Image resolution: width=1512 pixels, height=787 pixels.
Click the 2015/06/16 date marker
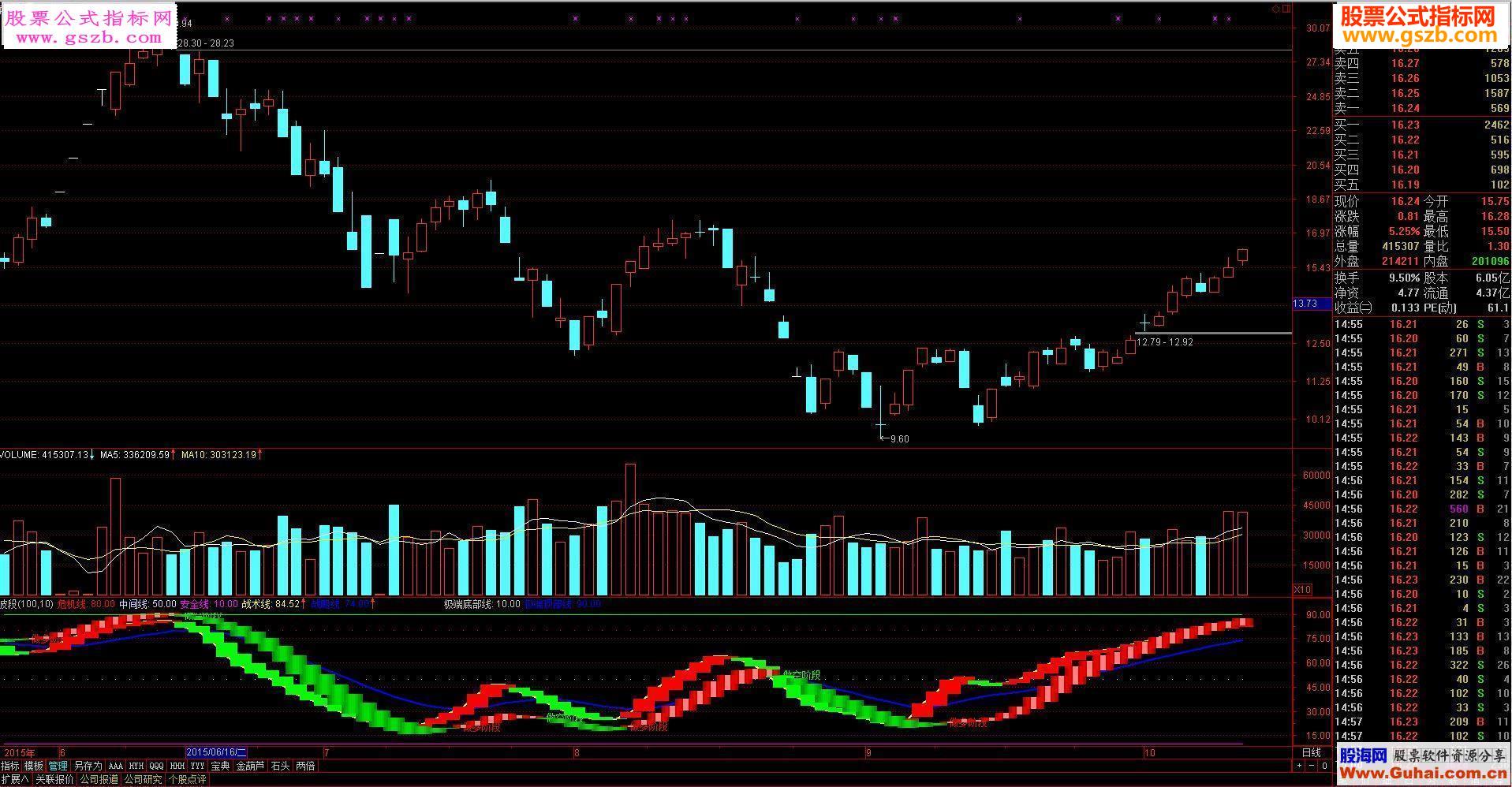[216, 752]
